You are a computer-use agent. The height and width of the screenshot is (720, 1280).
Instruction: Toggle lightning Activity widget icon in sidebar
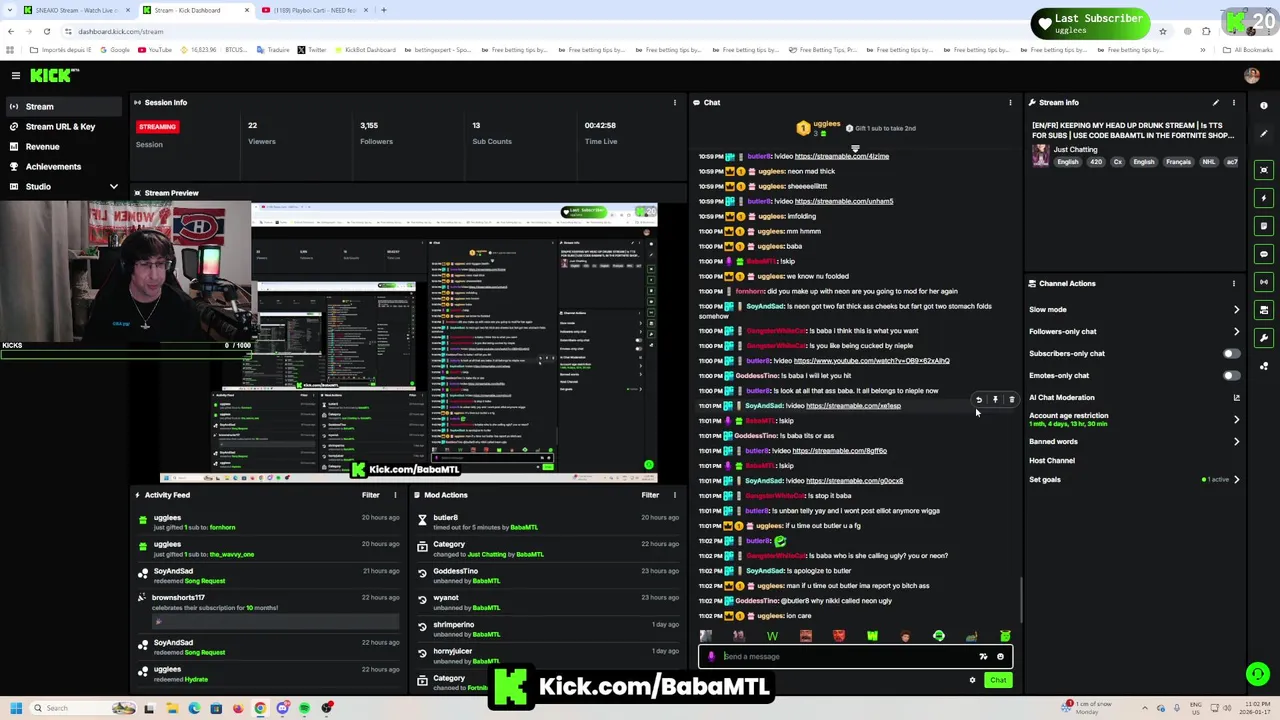pyautogui.click(x=1264, y=197)
